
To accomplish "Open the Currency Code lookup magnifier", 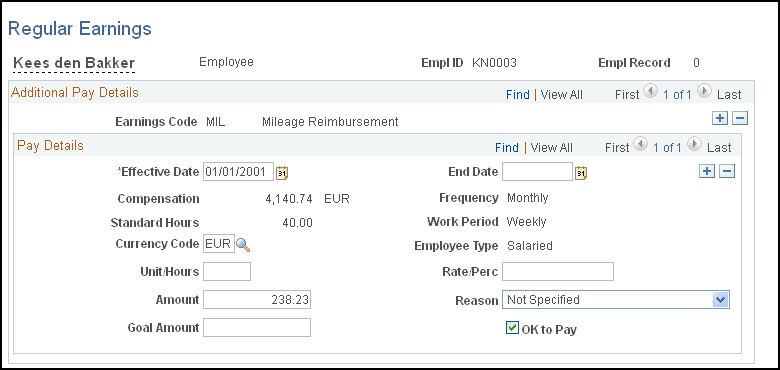I will (243, 245).
